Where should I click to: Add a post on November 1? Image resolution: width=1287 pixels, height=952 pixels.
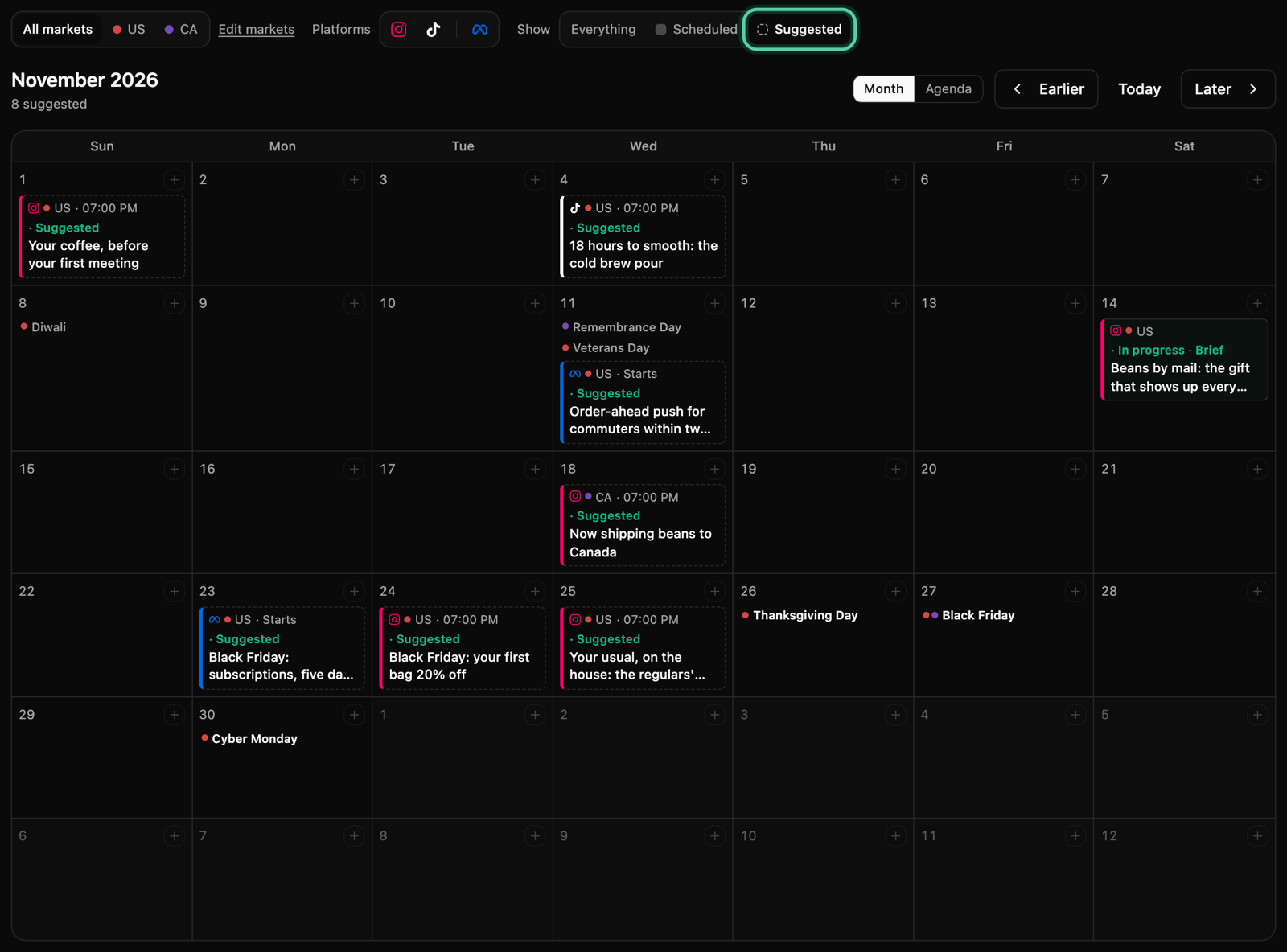point(175,180)
